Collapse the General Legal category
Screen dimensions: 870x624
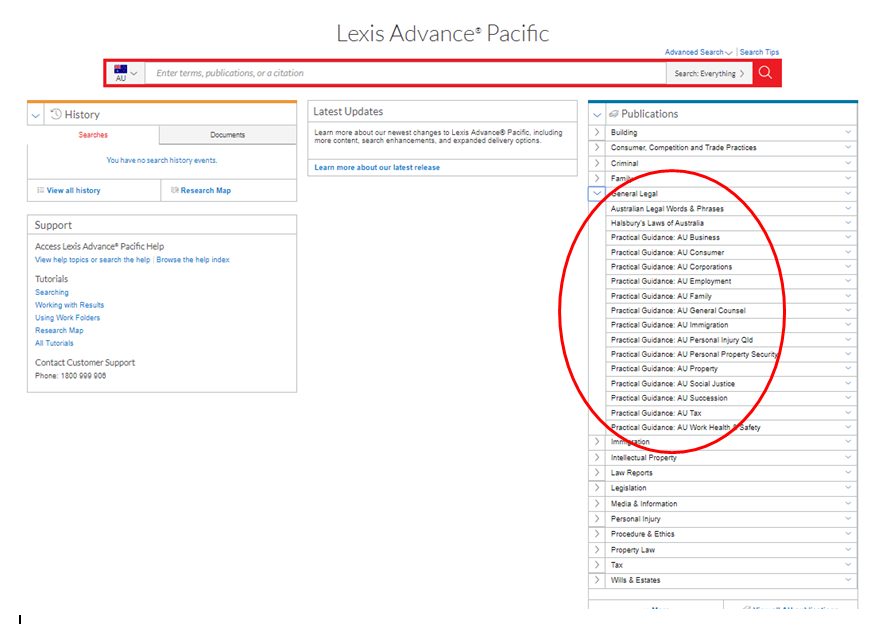point(597,193)
